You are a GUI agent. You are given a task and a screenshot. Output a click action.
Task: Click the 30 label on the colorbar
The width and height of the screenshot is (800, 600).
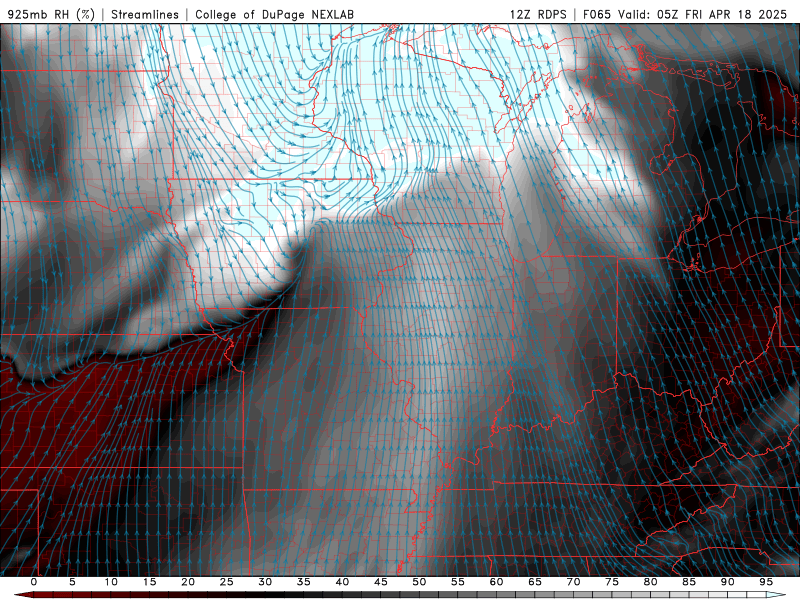pos(265,582)
